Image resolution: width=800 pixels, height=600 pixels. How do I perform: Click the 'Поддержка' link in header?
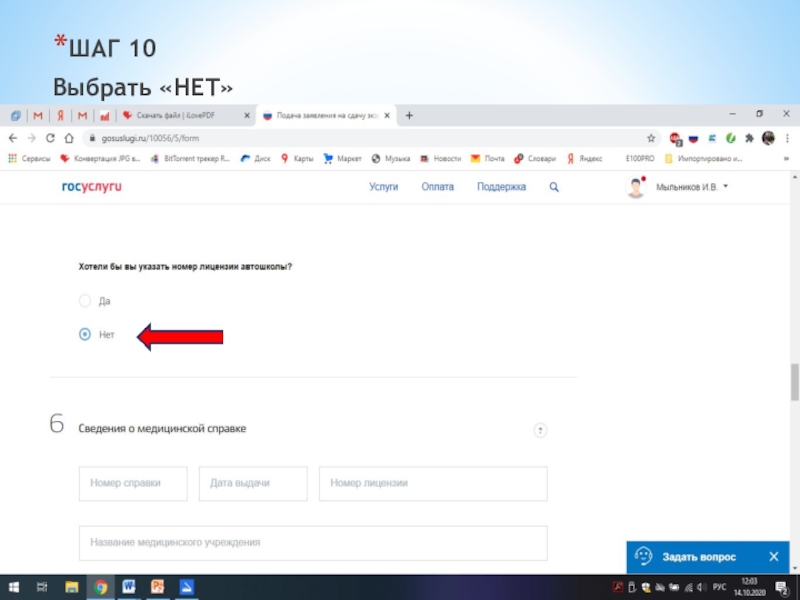(x=501, y=187)
